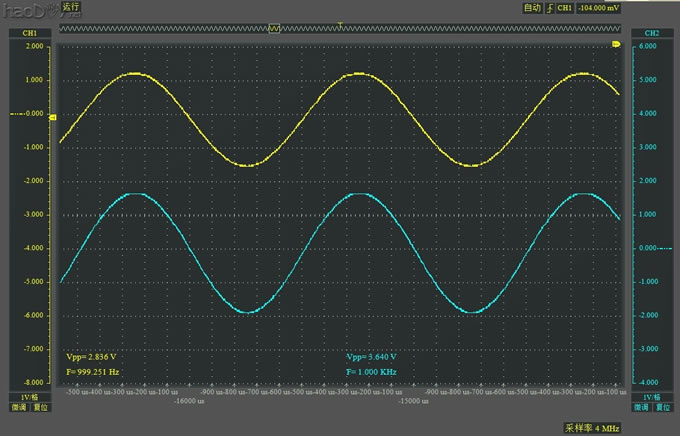
Task: Click CH2 微调 fine-tune button
Action: coord(641,407)
